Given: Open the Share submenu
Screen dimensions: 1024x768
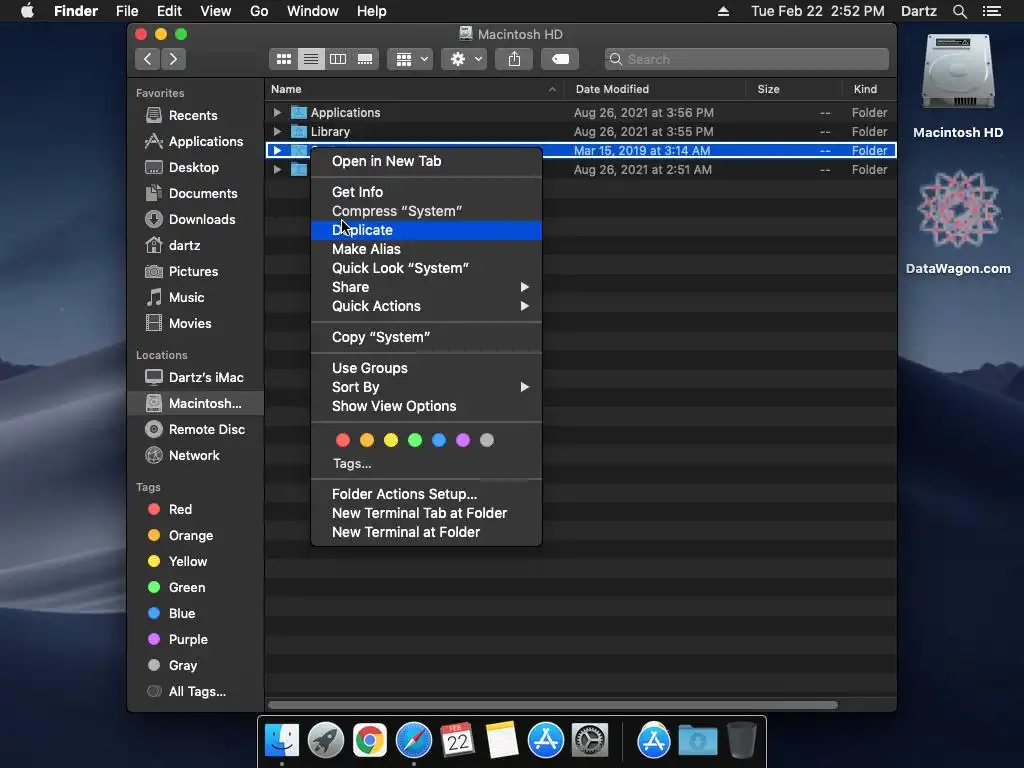Looking at the screenshot, I should click(x=426, y=287).
